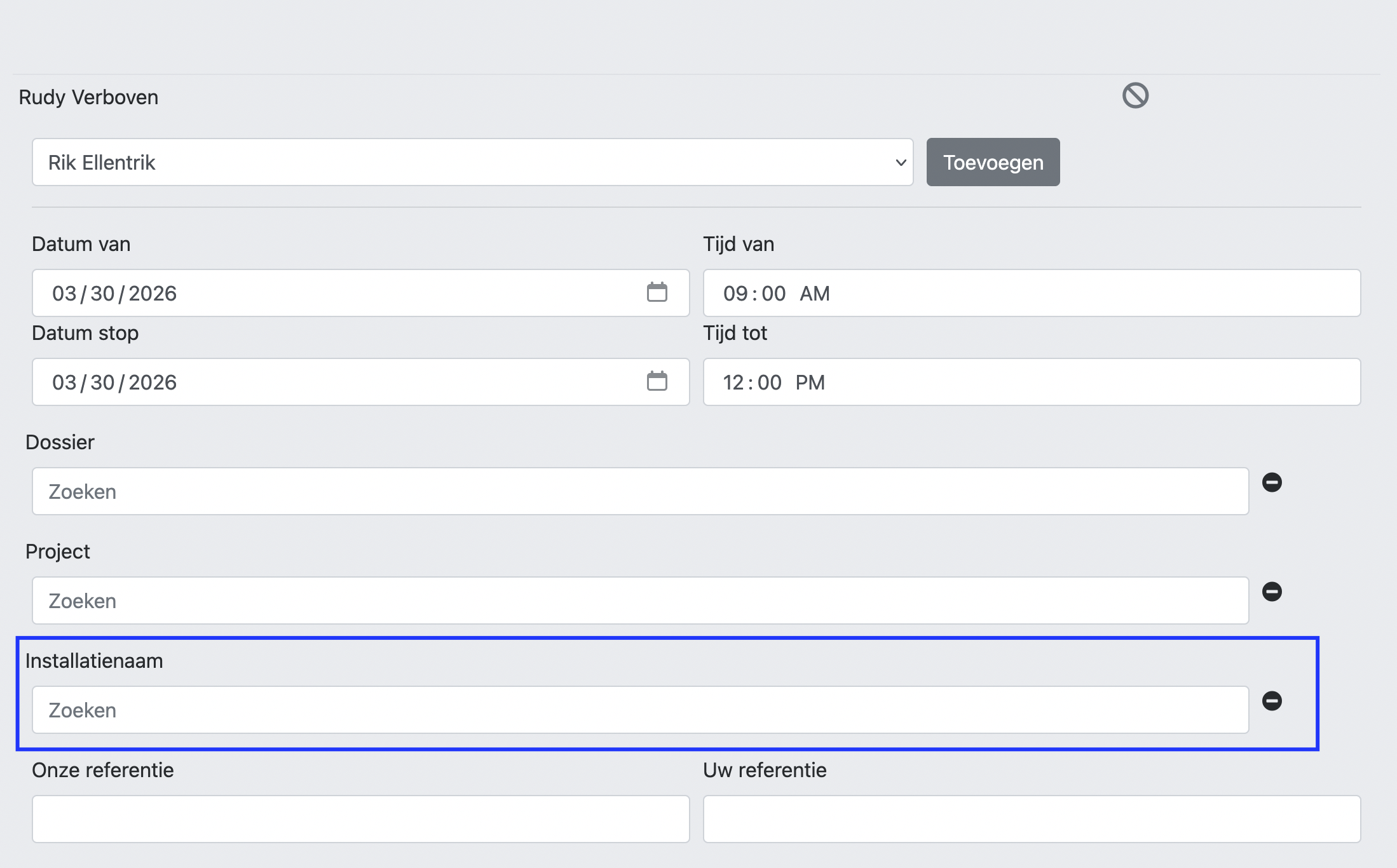Viewport: 1397px width, 868px height.
Task: Clear Project with the minus icon
Action: tap(1272, 592)
